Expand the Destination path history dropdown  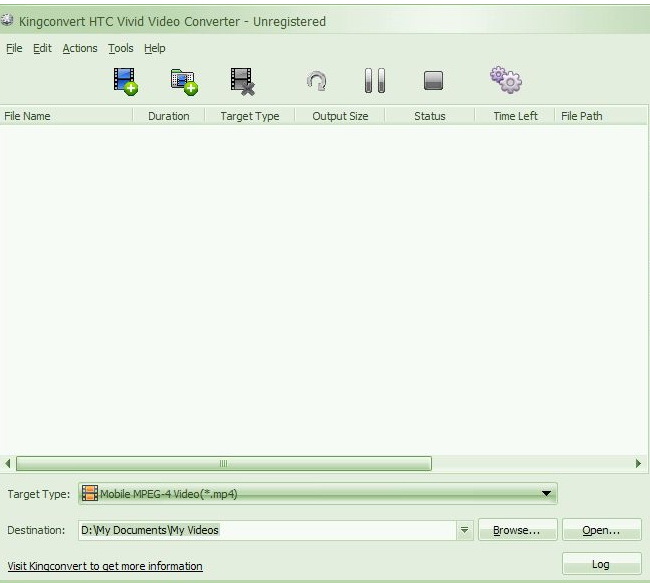coord(464,530)
